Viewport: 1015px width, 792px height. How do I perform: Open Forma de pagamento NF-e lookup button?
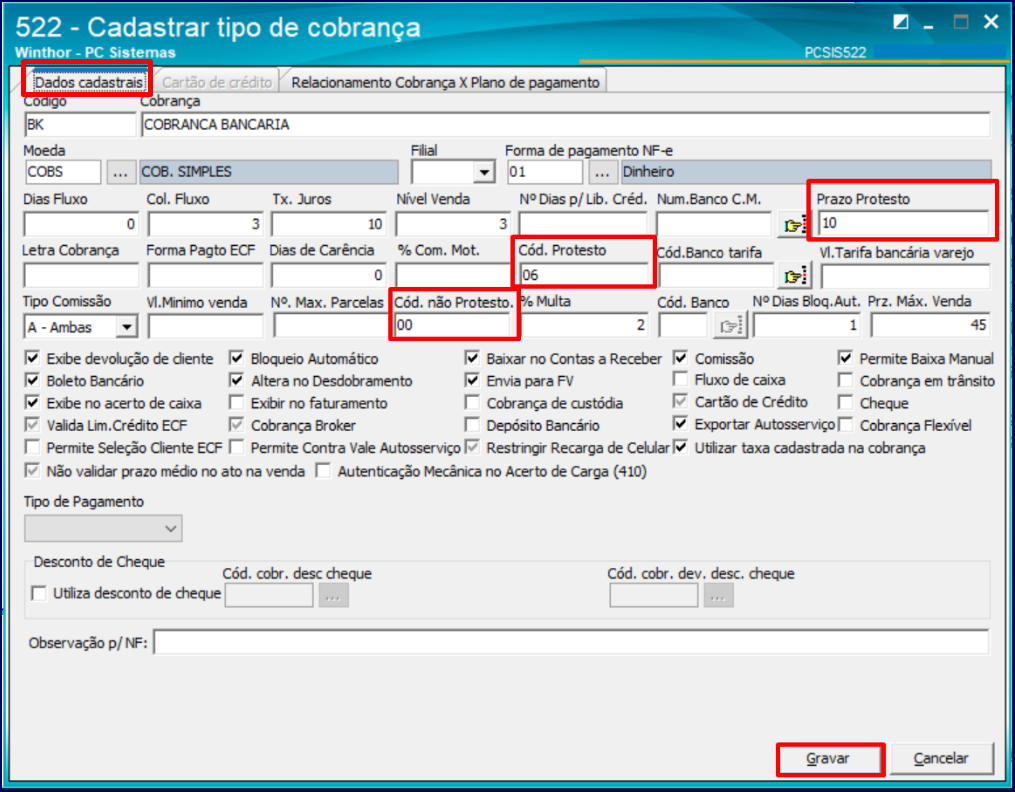pyautogui.click(x=602, y=172)
